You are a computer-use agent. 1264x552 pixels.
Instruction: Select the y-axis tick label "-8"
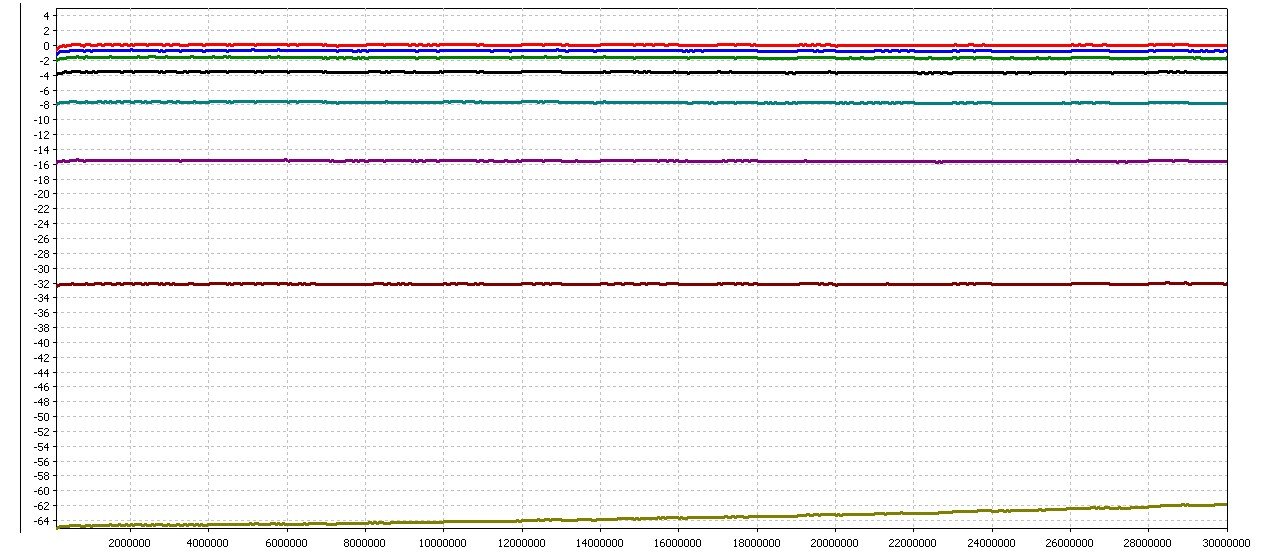[44, 105]
